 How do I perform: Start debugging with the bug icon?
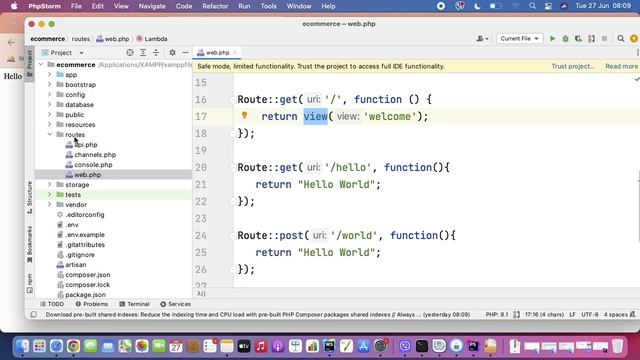pyautogui.click(x=565, y=39)
